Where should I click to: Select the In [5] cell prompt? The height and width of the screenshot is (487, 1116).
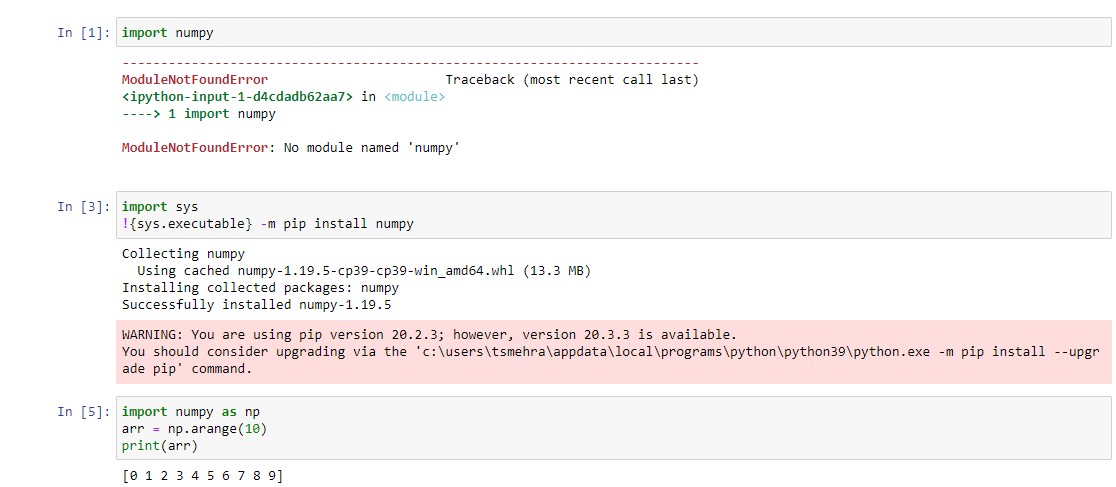coord(84,412)
